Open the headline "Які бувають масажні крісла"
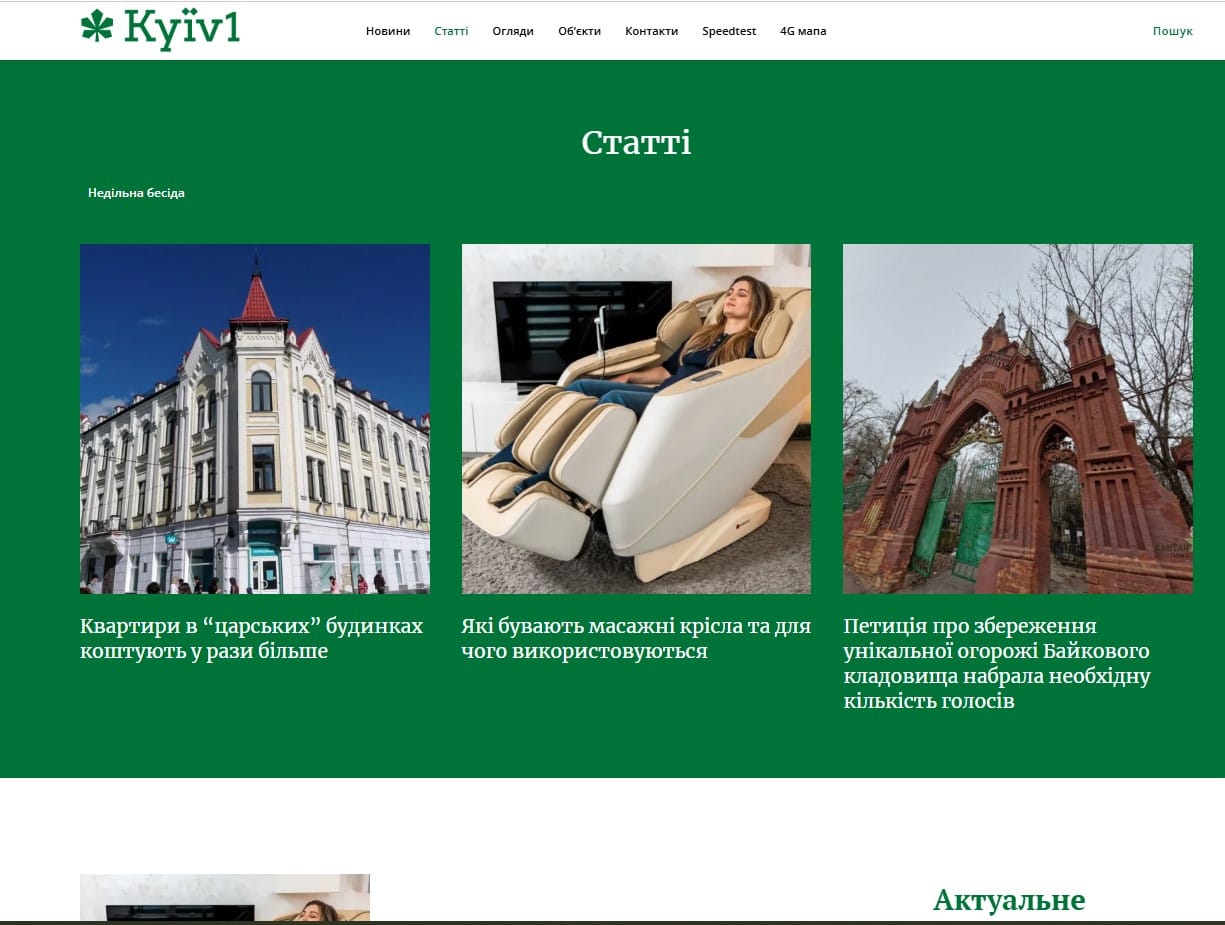Screen dimensions: 1225x925 (x=636, y=638)
